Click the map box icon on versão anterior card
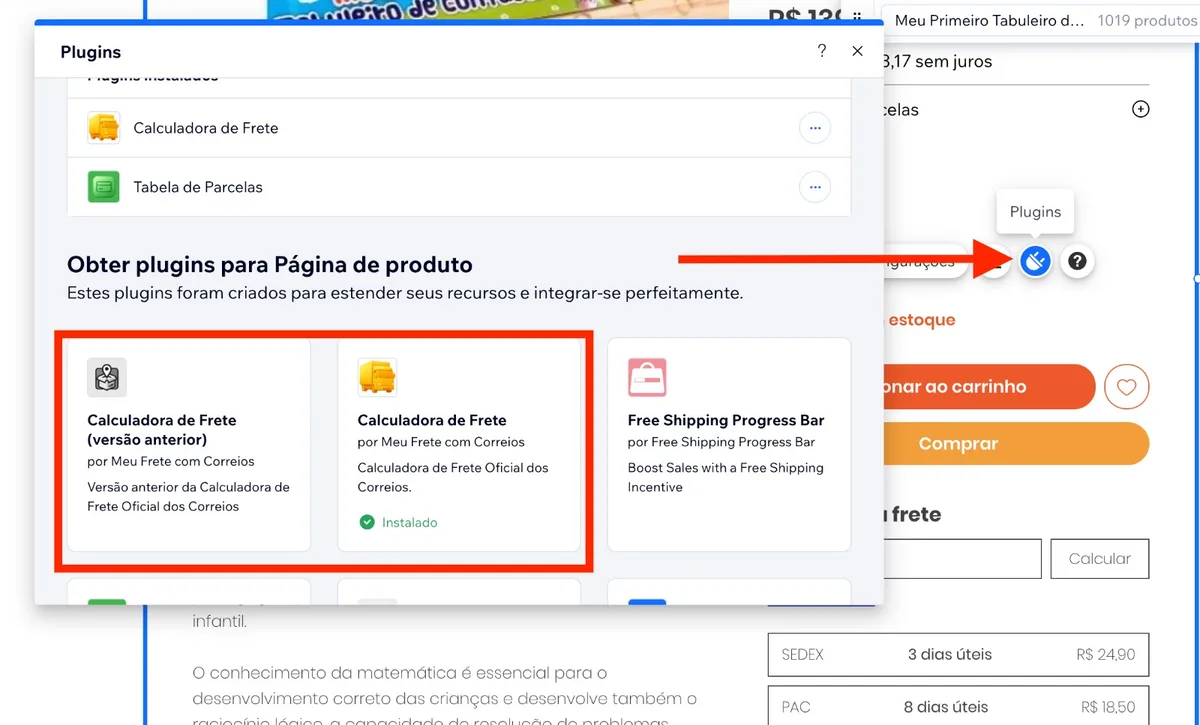Screen dimensions: 1200x725 click(x=107, y=378)
